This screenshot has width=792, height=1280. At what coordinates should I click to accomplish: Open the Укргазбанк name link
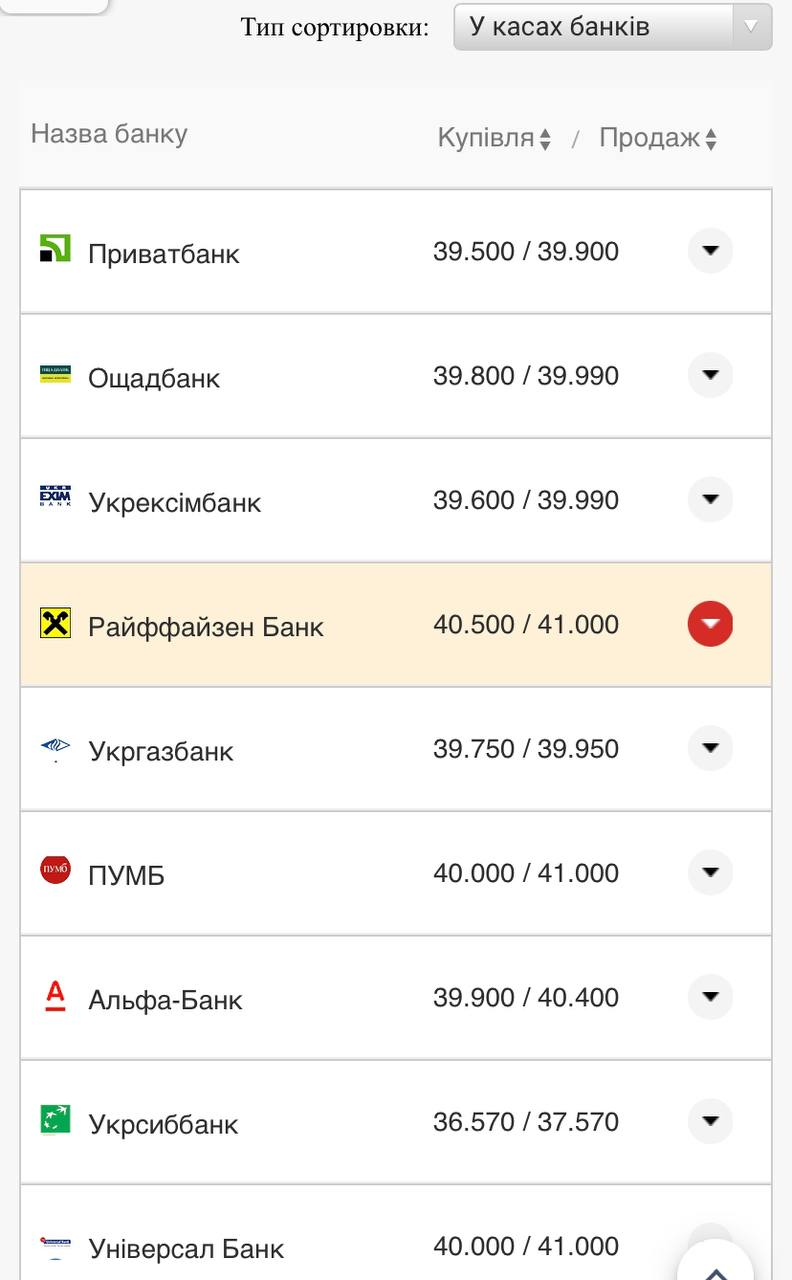160,751
